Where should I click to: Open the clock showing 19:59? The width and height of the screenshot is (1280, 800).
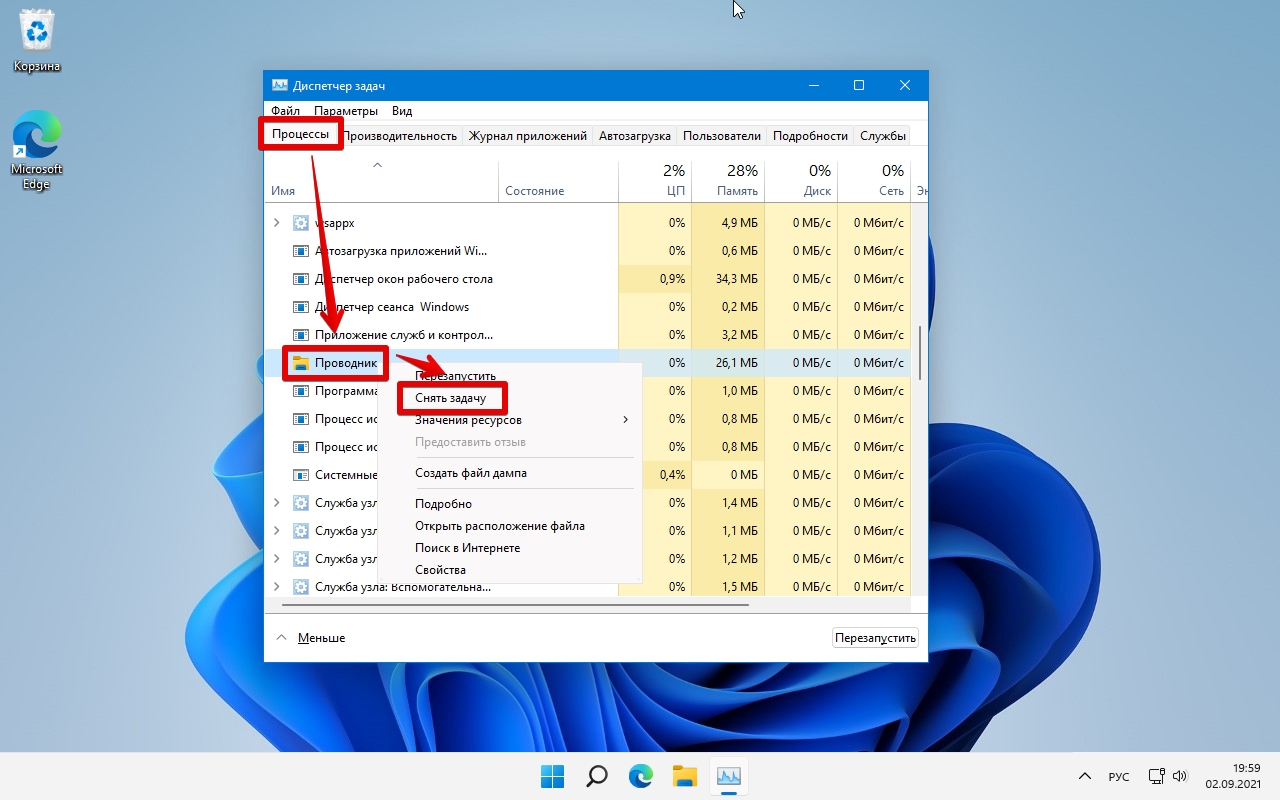point(1231,776)
